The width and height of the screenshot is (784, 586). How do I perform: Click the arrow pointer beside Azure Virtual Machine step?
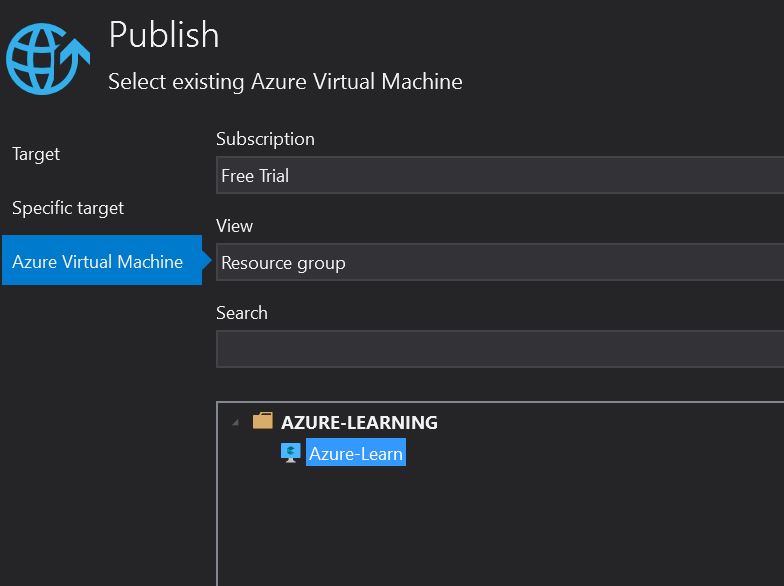point(207,262)
